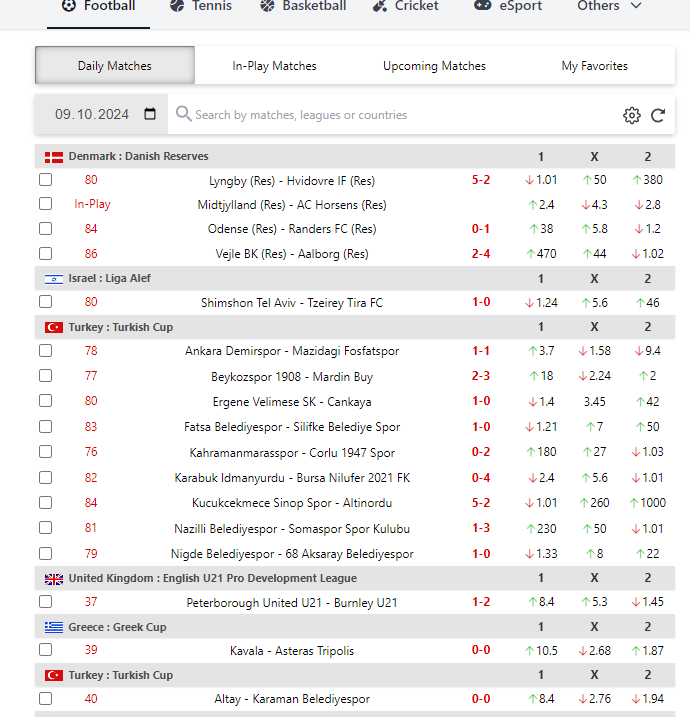Check the Vejle BK (Res) match checkbox

(x=46, y=253)
